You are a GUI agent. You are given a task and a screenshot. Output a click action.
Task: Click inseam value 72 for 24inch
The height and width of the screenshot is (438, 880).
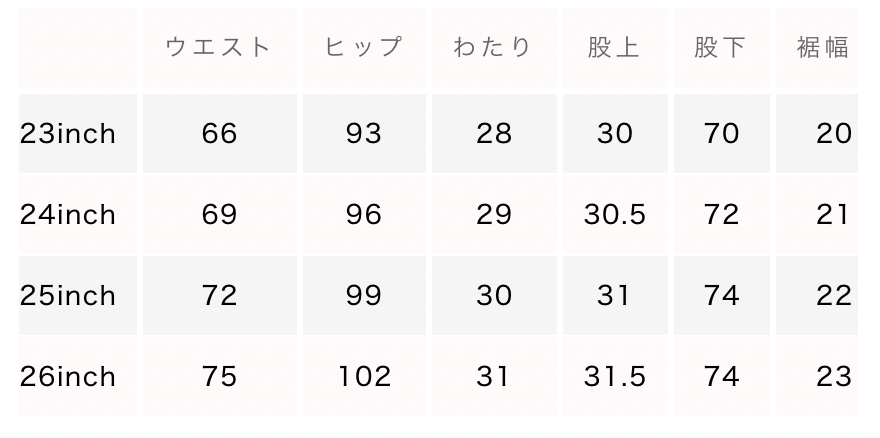tap(721, 215)
